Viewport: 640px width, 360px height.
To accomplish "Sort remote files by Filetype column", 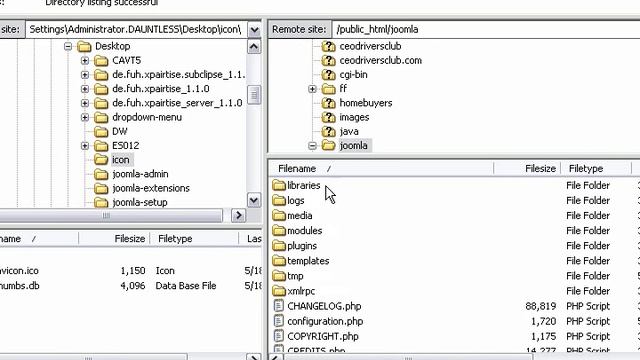I will (596, 169).
